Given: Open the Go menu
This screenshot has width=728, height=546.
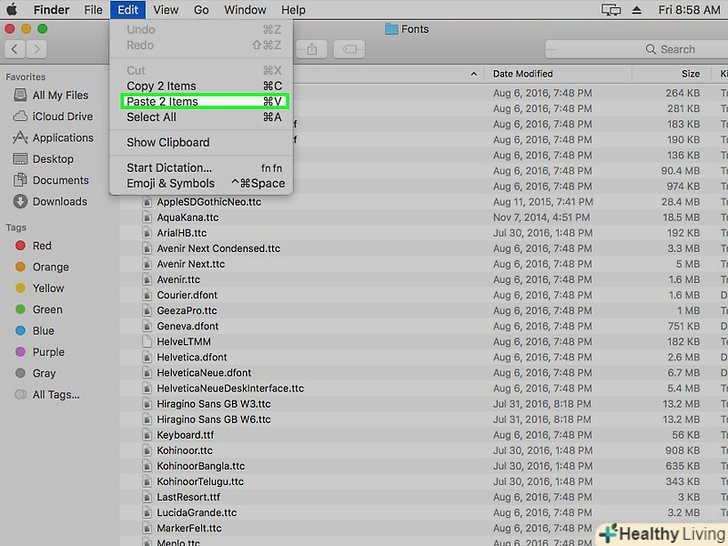Looking at the screenshot, I should coord(201,10).
